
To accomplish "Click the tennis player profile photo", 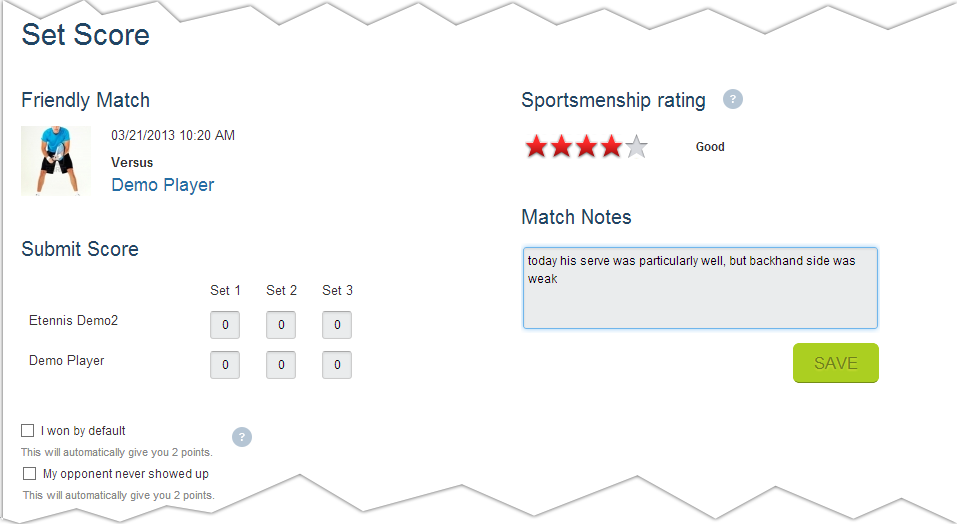I will click(x=56, y=160).
